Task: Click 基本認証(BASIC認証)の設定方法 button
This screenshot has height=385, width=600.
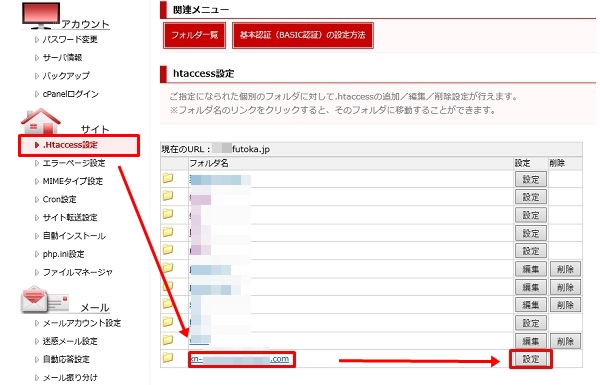Action: click(x=303, y=35)
